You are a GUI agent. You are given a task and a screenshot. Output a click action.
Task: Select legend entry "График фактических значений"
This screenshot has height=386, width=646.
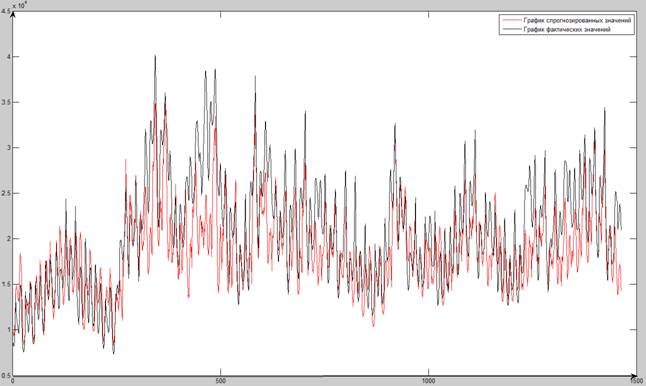click(x=567, y=29)
